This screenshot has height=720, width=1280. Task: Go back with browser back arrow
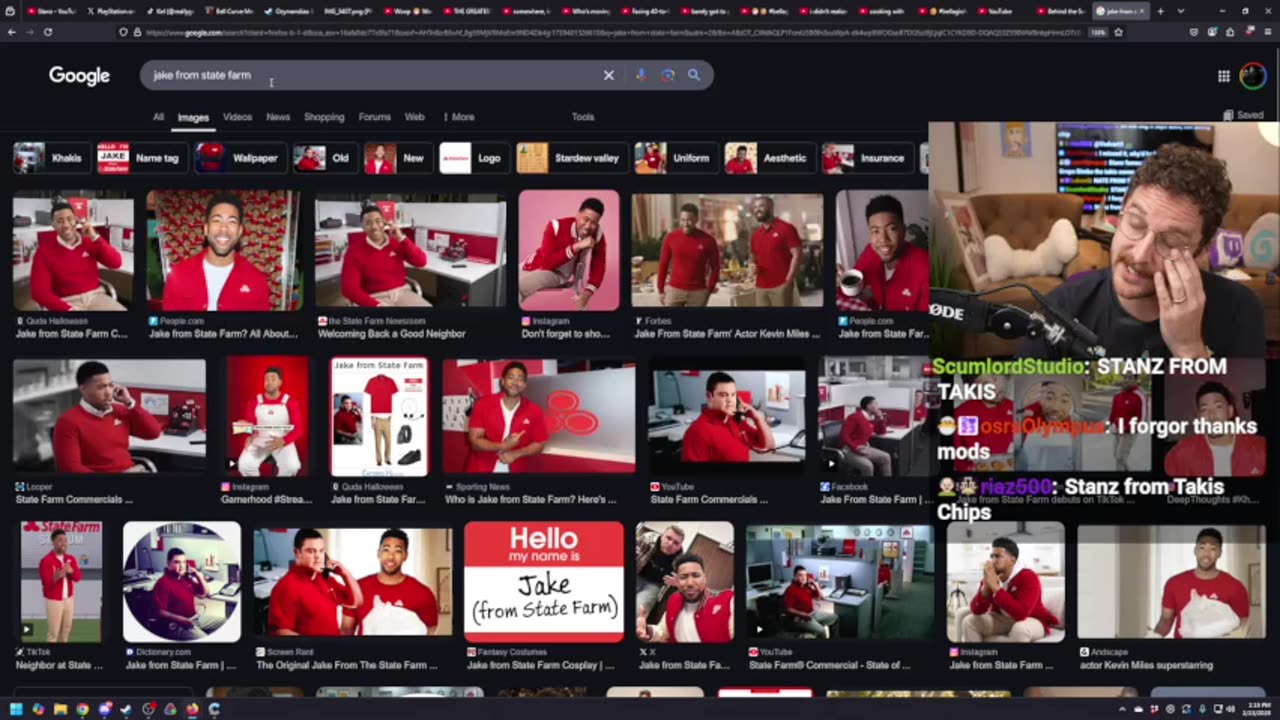12,32
